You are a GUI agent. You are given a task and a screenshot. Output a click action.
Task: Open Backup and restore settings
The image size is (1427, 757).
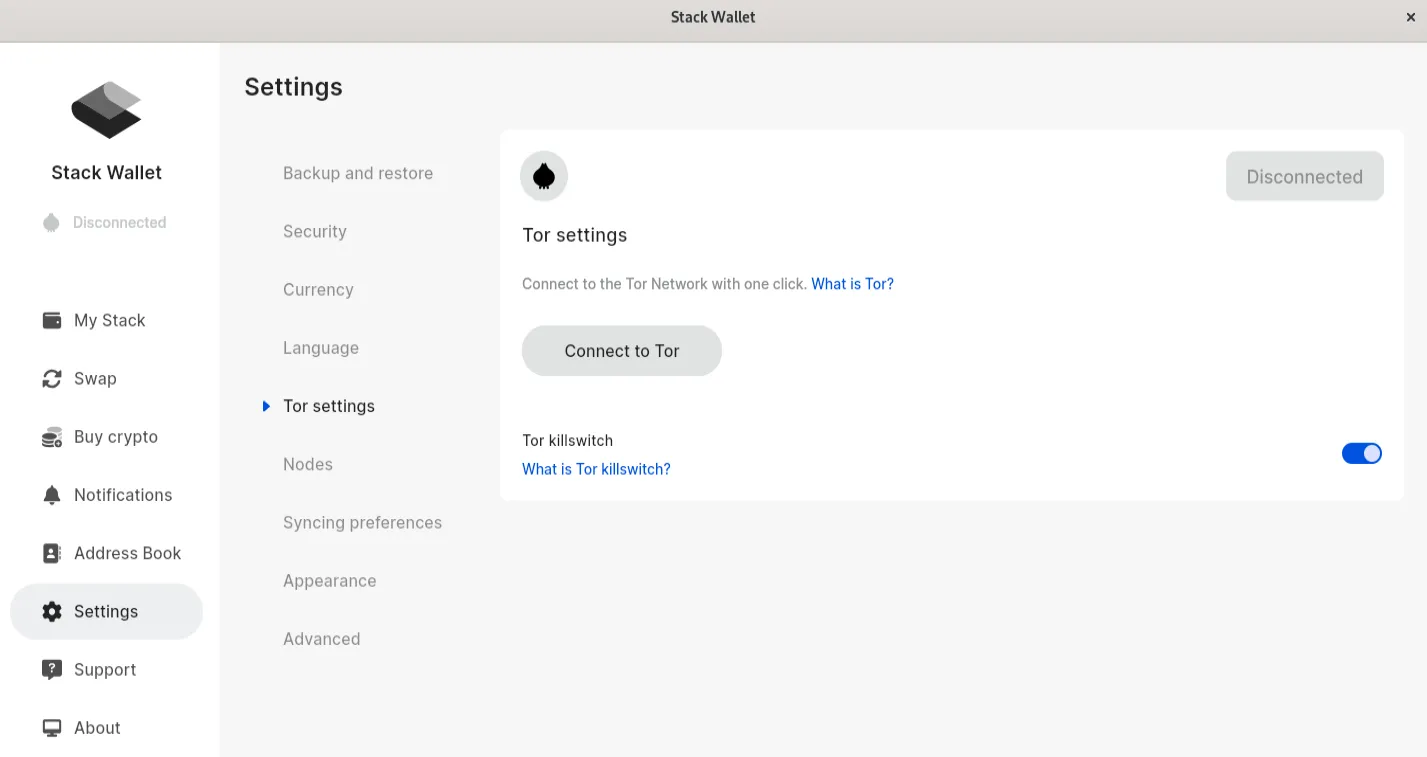pyautogui.click(x=358, y=173)
